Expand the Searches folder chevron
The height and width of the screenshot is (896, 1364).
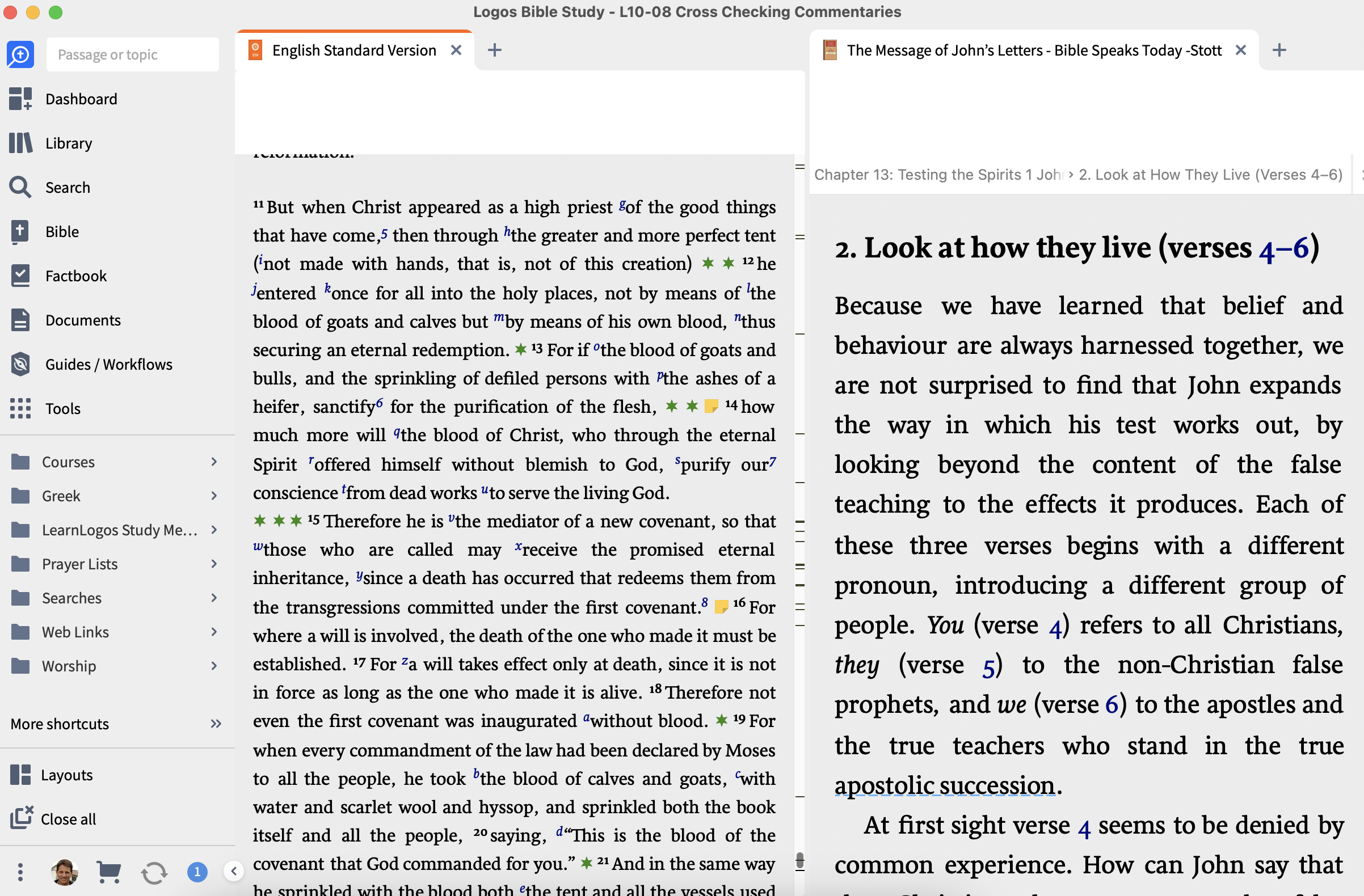coord(214,598)
